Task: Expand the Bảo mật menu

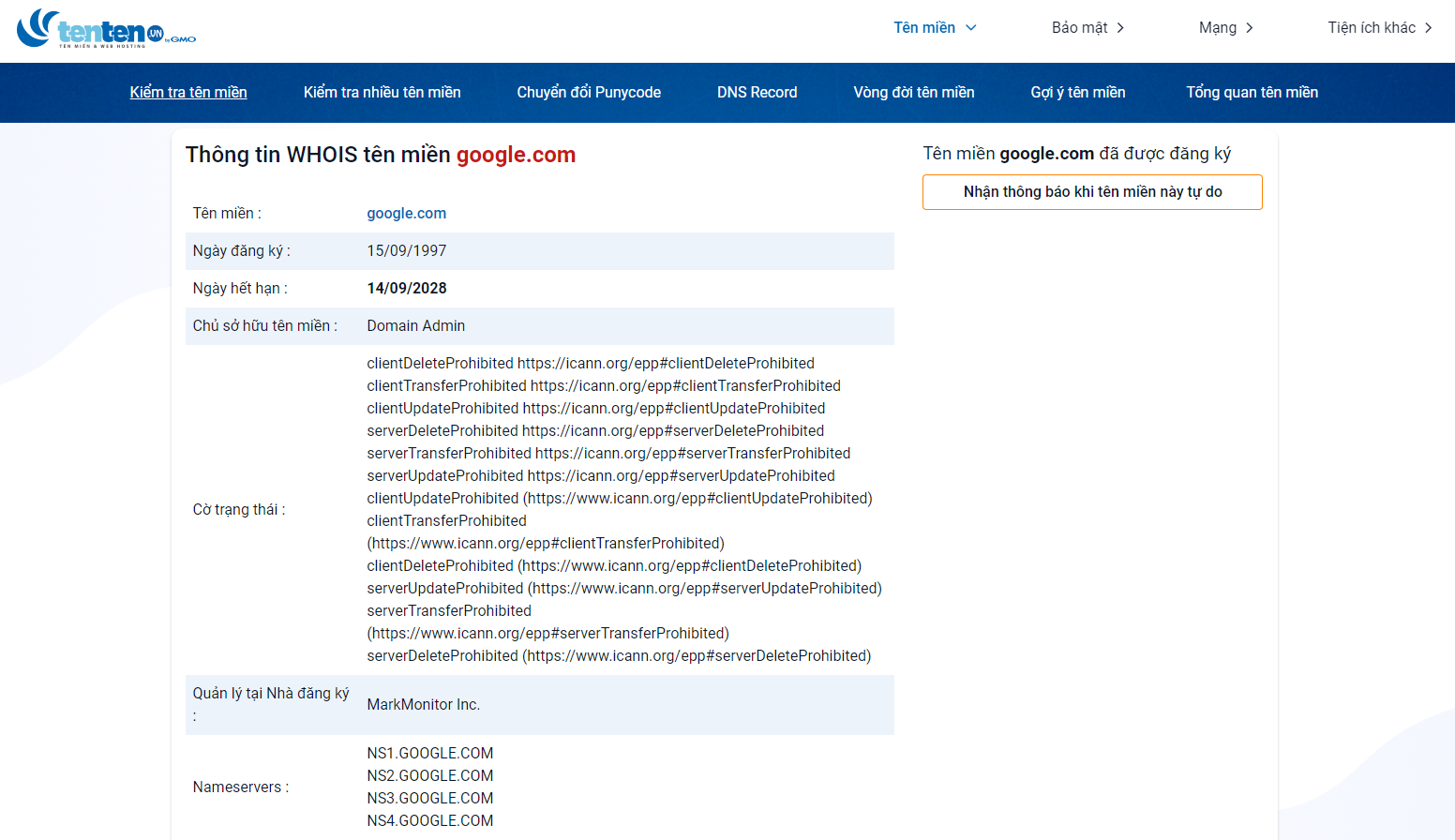Action: tap(1087, 27)
